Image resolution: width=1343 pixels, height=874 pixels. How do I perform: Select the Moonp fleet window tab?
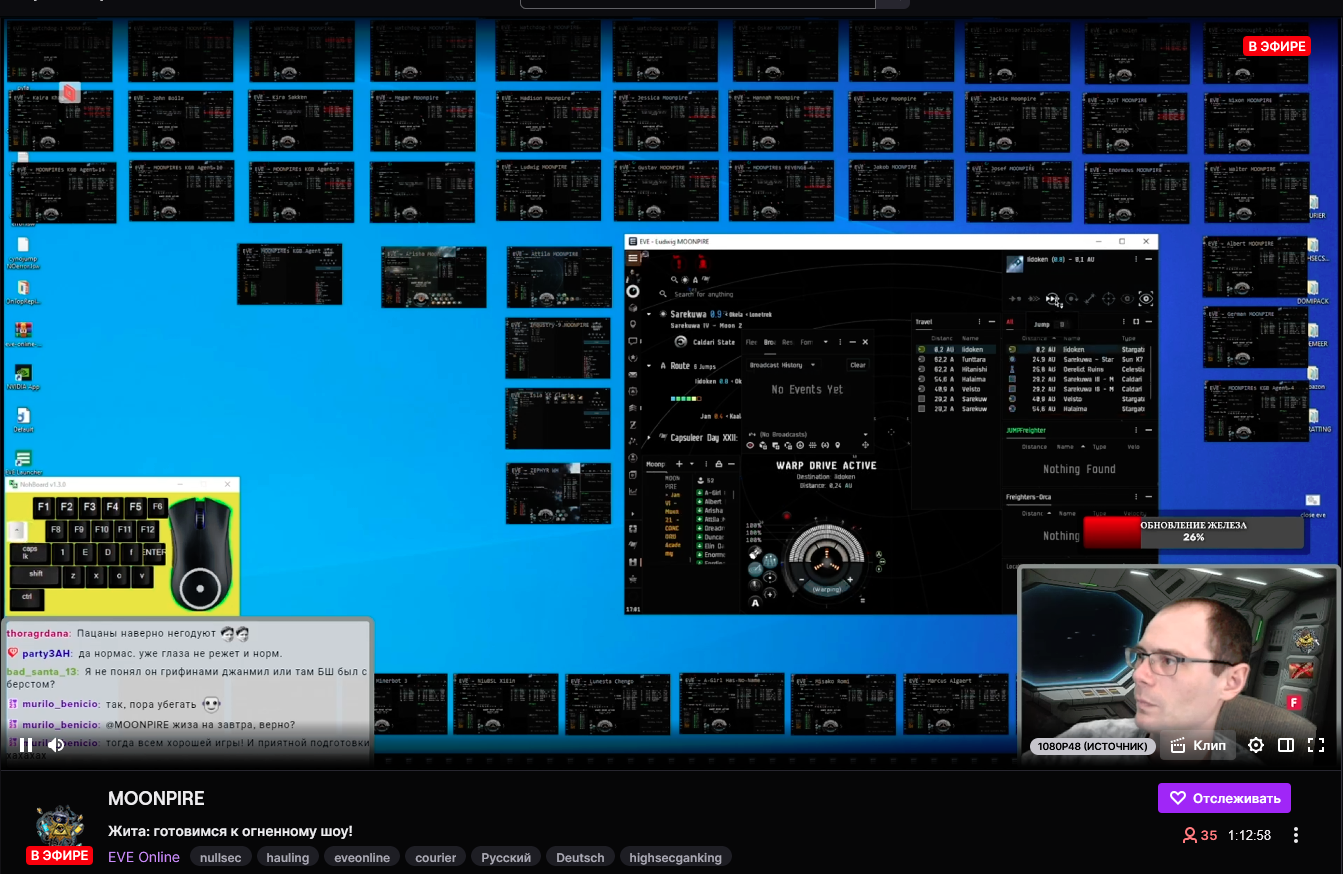point(656,464)
